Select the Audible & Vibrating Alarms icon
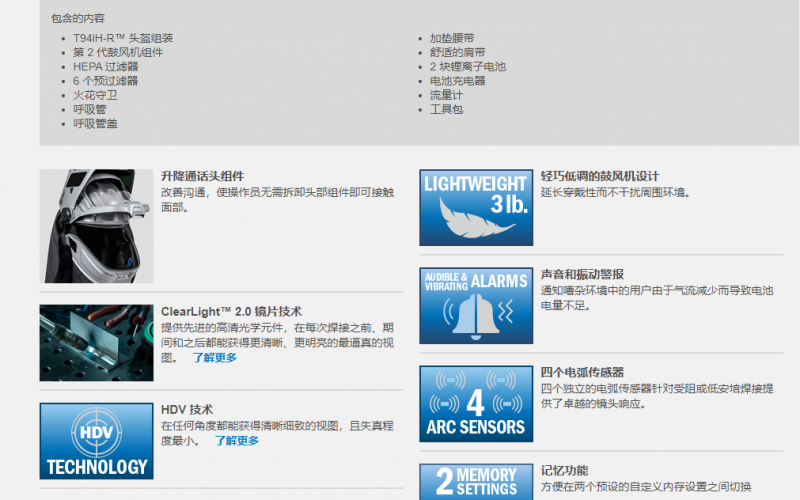 pos(476,306)
